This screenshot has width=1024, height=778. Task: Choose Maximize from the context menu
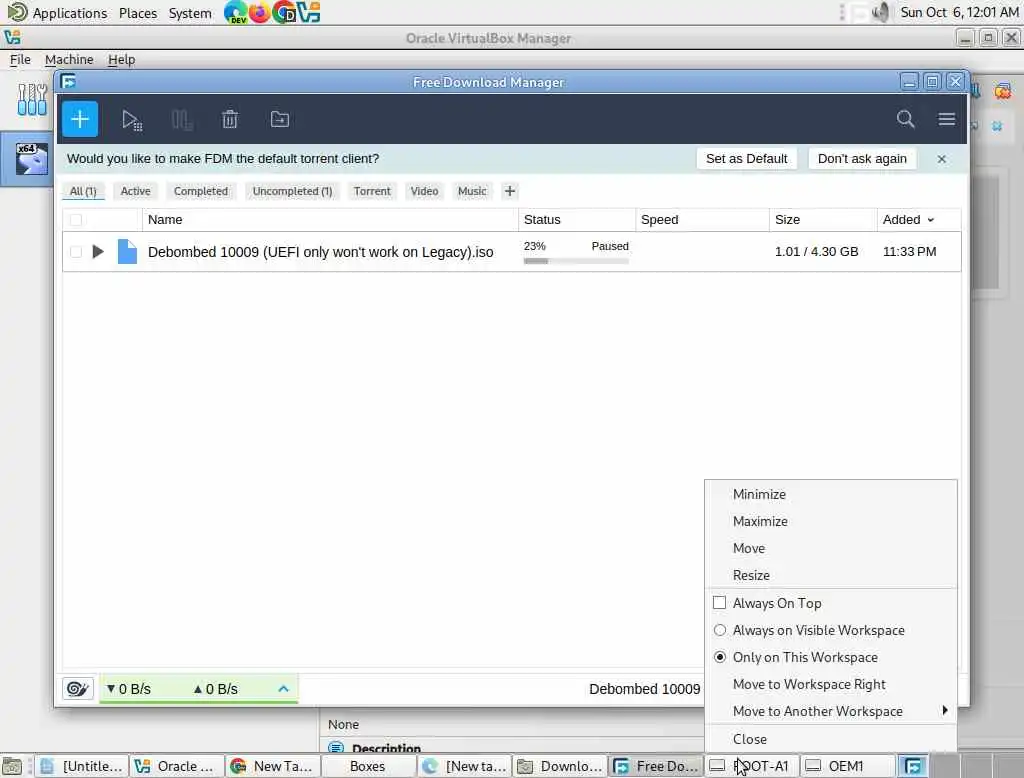[831, 521]
